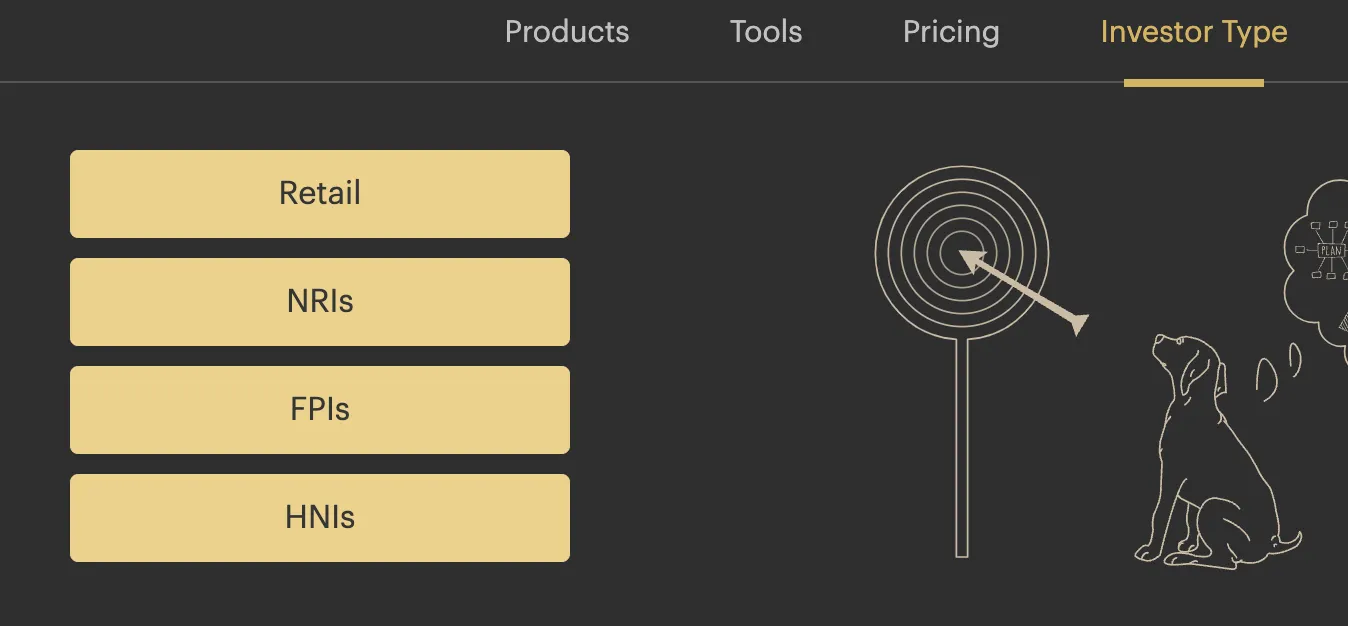Open the Products menu
This screenshot has width=1348, height=626.
click(x=567, y=32)
